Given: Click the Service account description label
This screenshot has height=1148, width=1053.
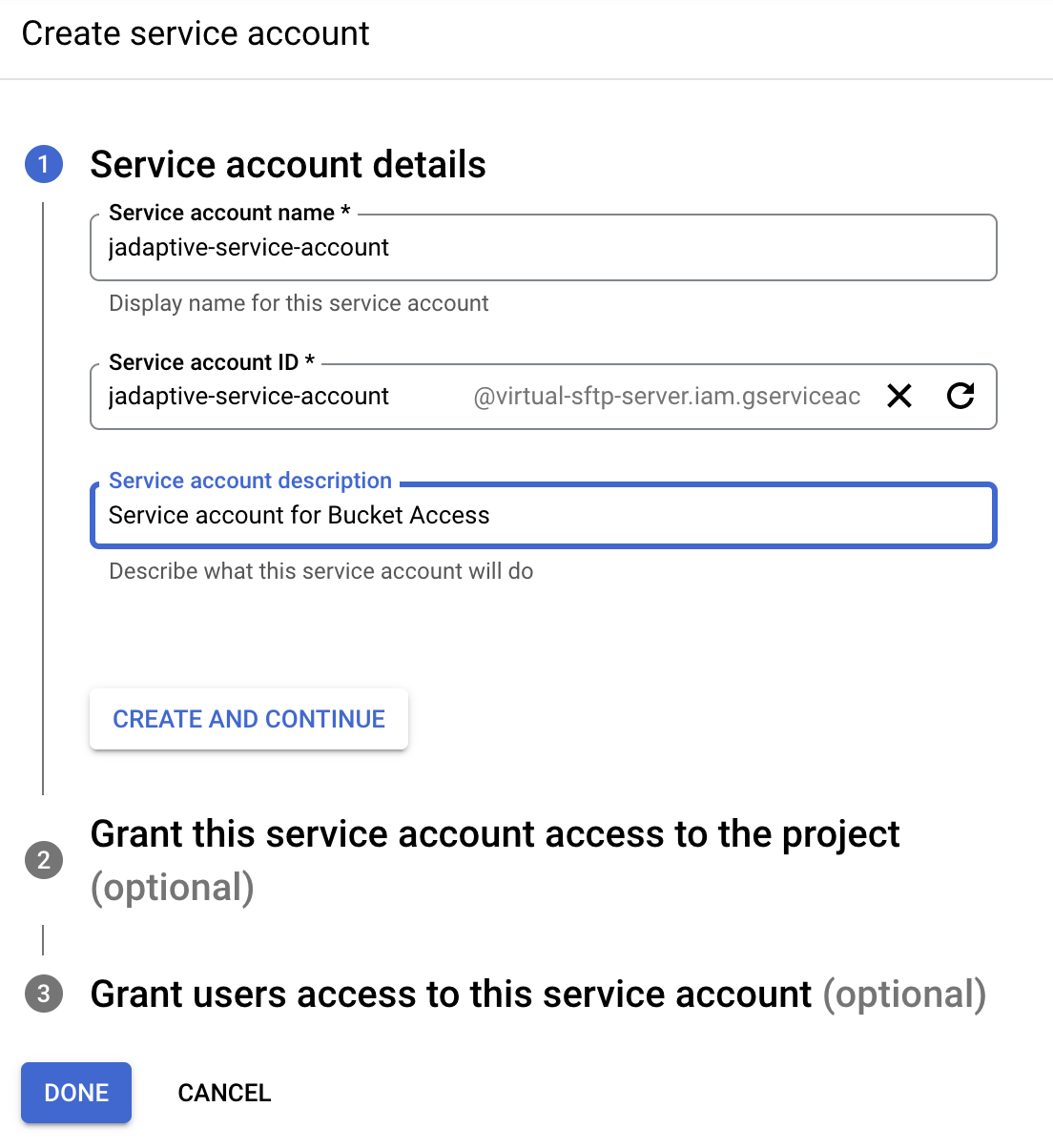Looking at the screenshot, I should click(250, 481).
